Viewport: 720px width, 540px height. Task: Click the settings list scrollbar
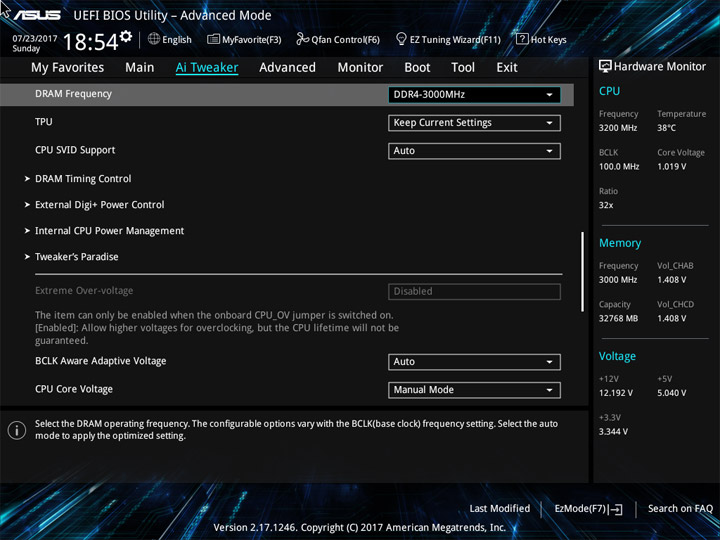pyautogui.click(x=583, y=271)
